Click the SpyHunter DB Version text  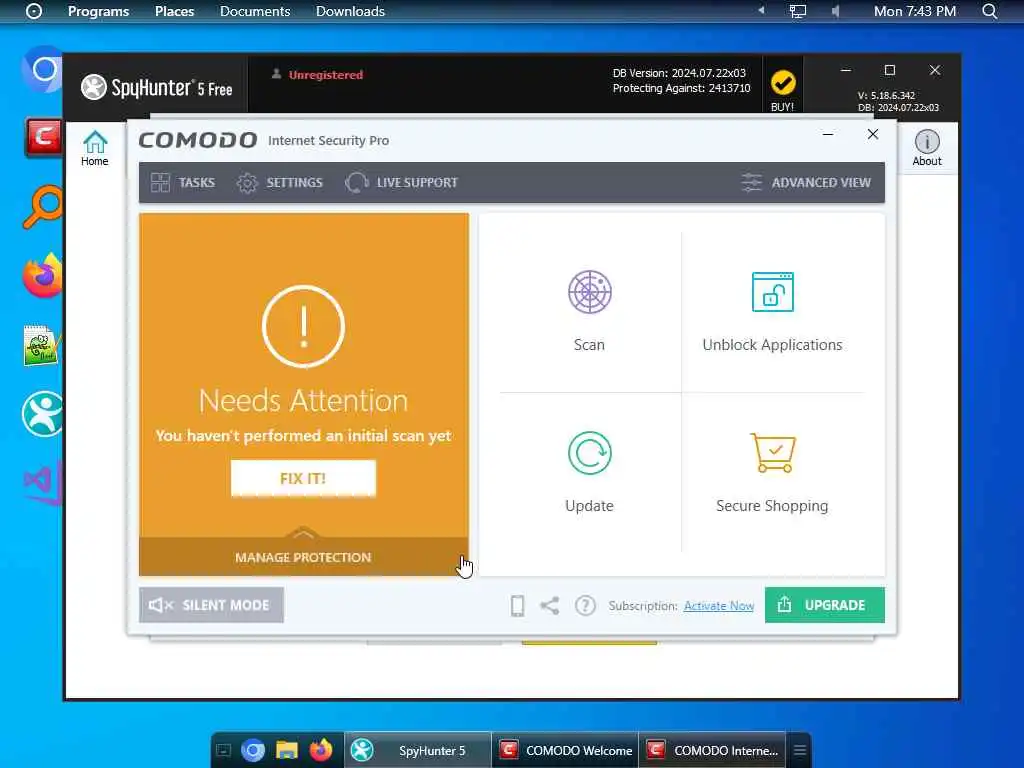[x=679, y=72]
